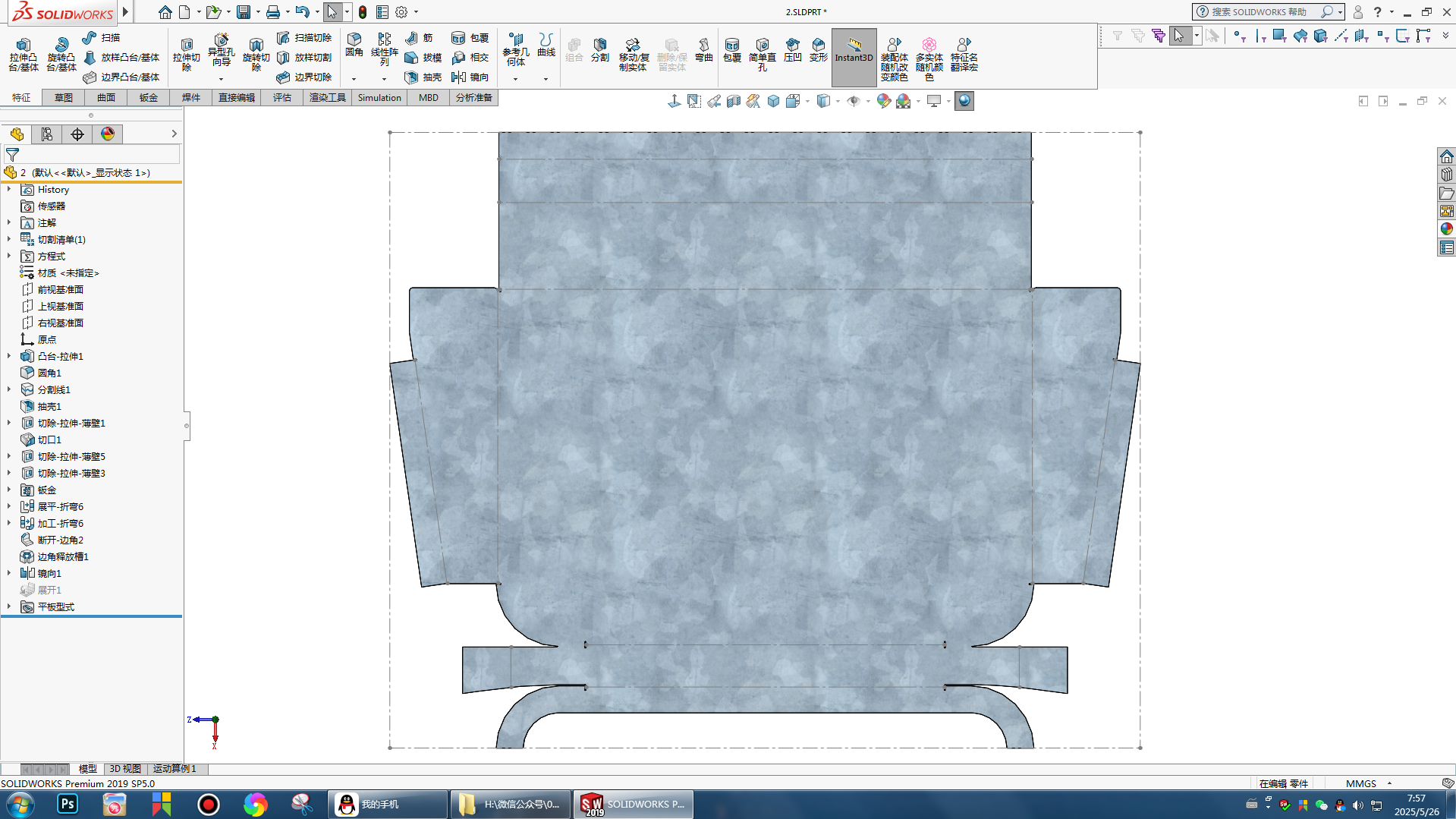The width and height of the screenshot is (1456, 819).
Task: Select the 旋转凸台/基体 revolve boss tool
Action: click(x=61, y=55)
